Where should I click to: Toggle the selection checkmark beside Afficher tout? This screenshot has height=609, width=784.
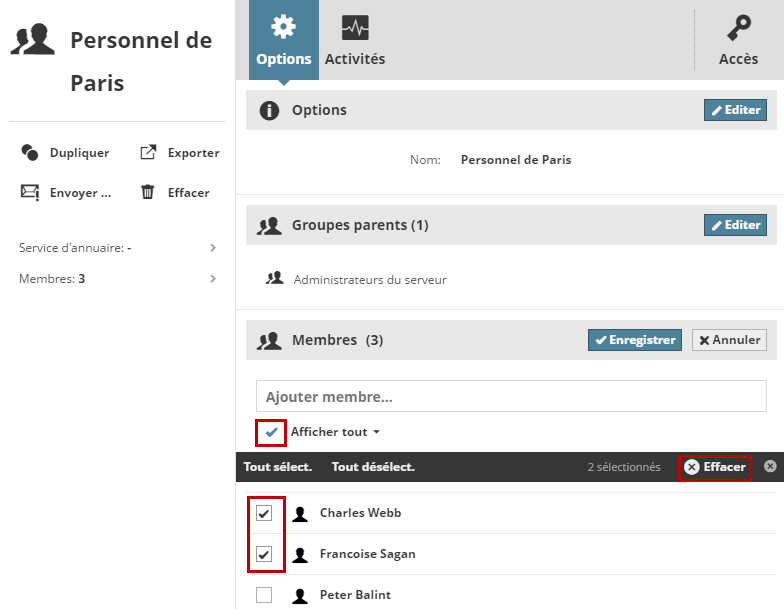271,432
